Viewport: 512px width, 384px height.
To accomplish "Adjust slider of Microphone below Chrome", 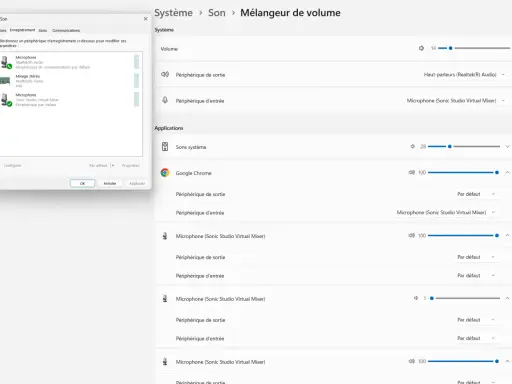I will tap(464, 235).
